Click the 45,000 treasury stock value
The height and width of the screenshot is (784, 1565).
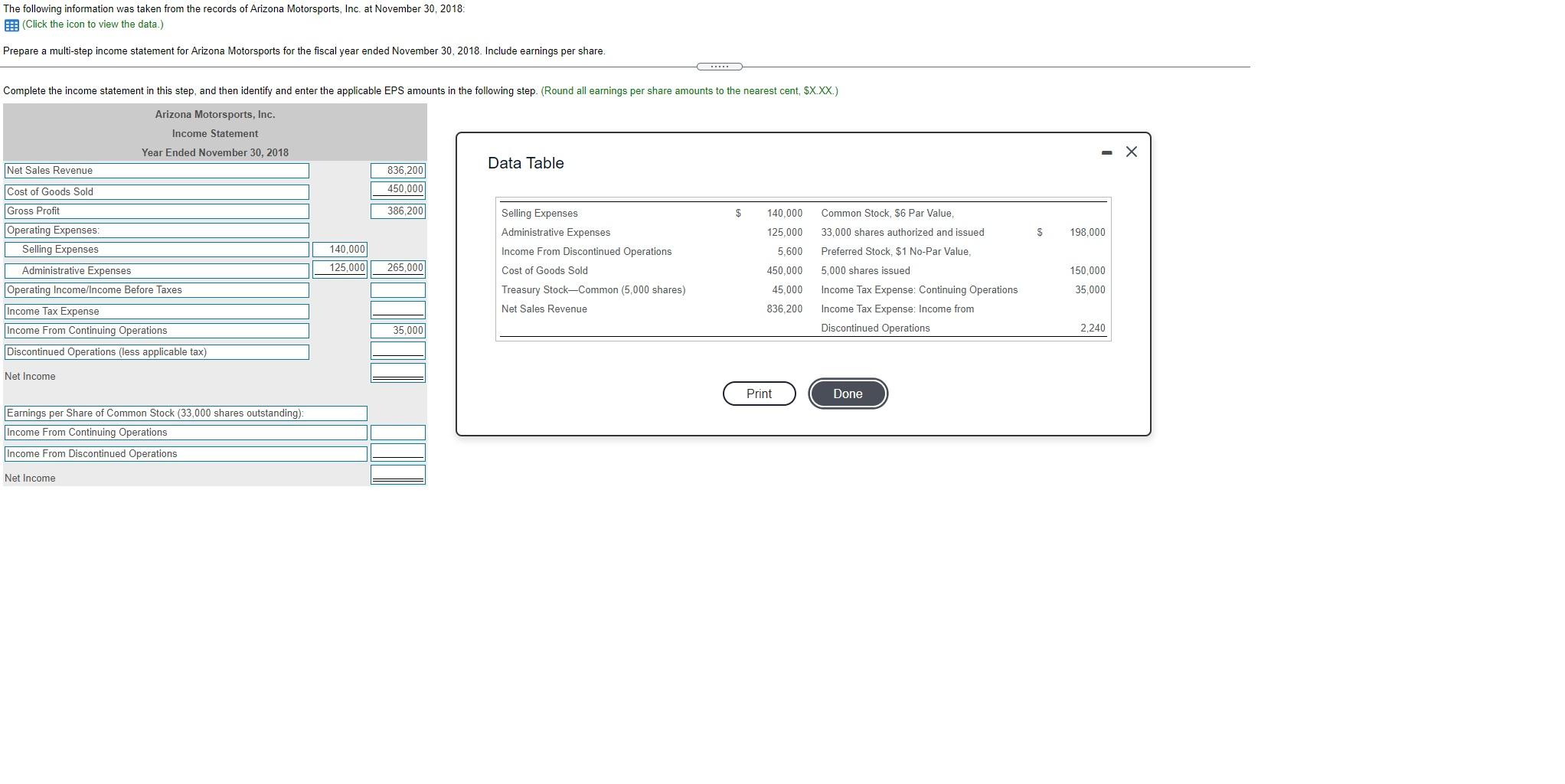(x=787, y=290)
